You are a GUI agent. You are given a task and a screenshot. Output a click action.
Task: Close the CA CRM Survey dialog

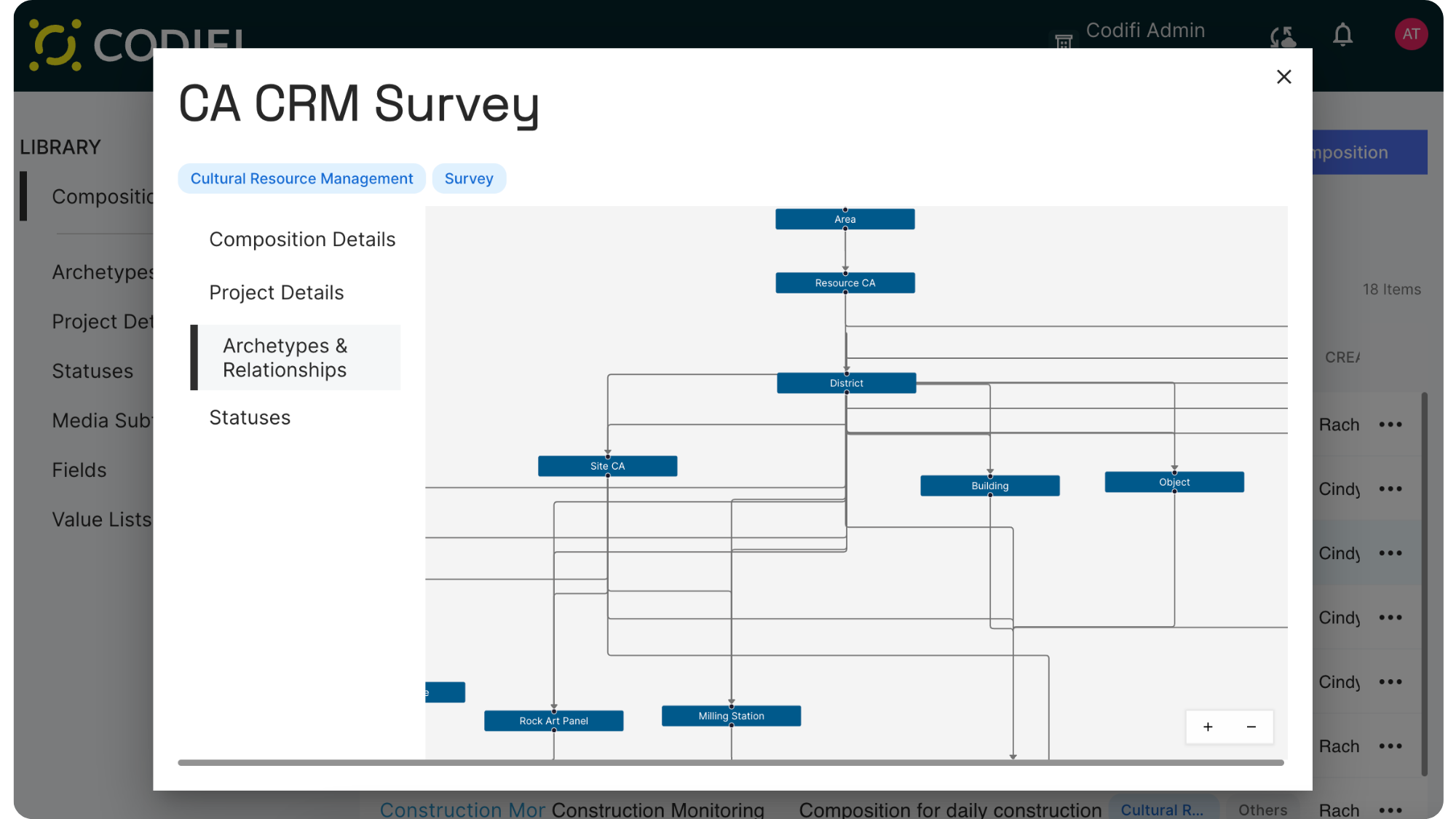pos(1283,77)
